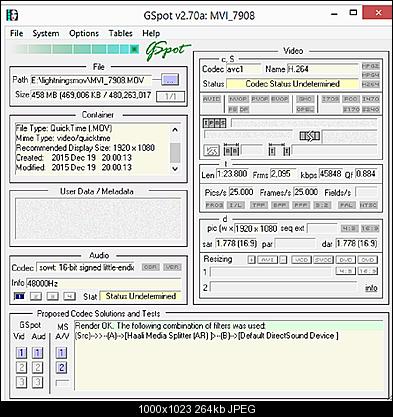The width and height of the screenshot is (393, 417).
Task: Open the Tables menu
Action: tap(121, 33)
